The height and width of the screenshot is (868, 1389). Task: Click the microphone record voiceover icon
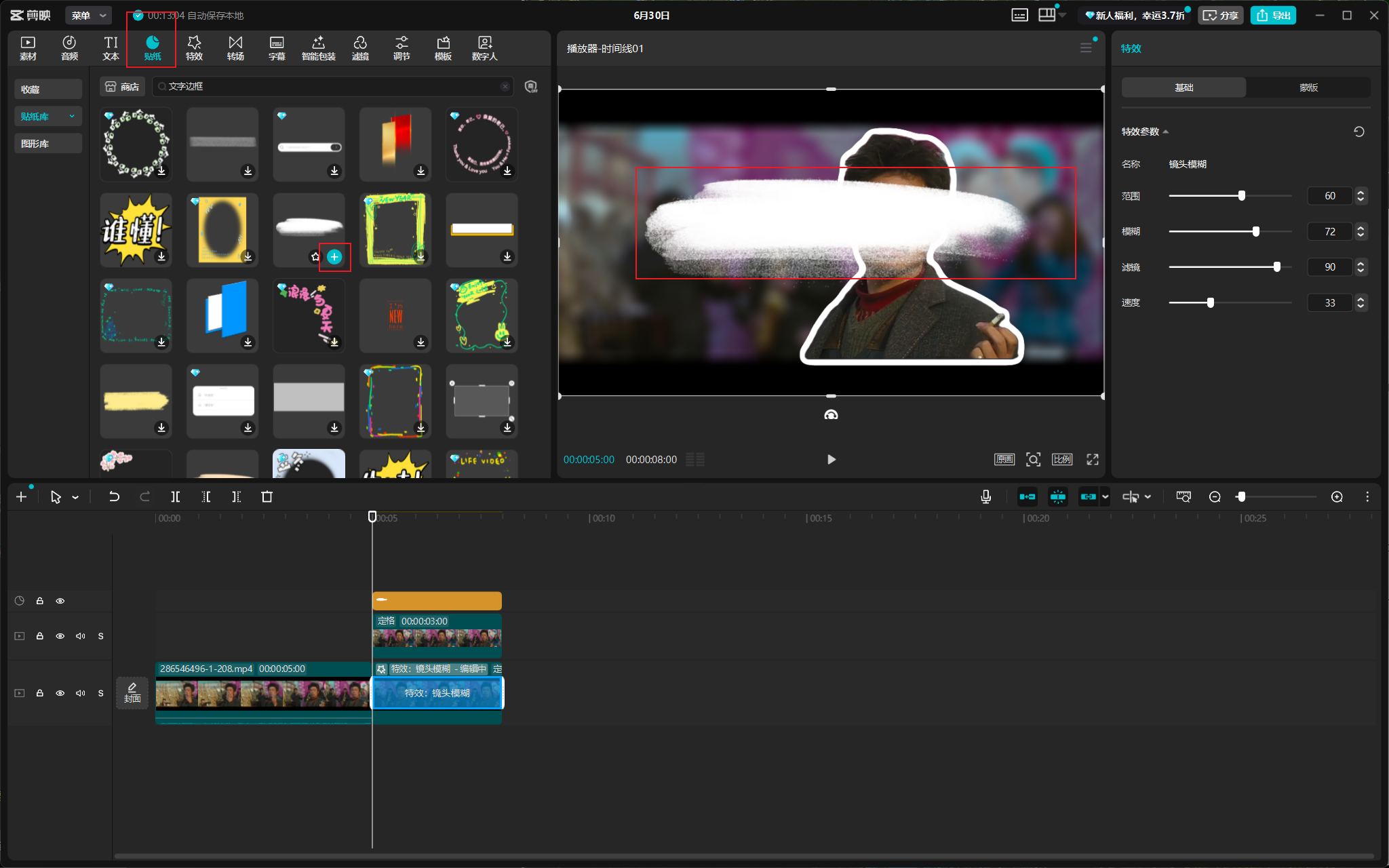986,497
